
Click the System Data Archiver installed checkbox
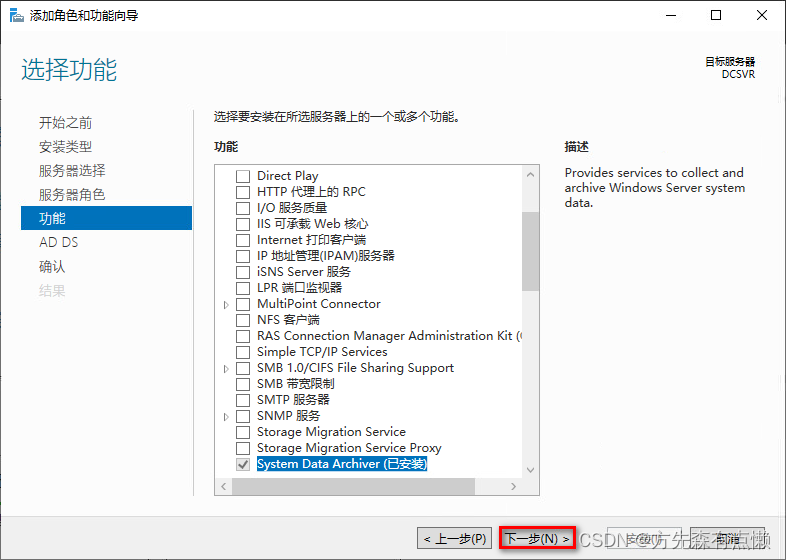point(243,464)
